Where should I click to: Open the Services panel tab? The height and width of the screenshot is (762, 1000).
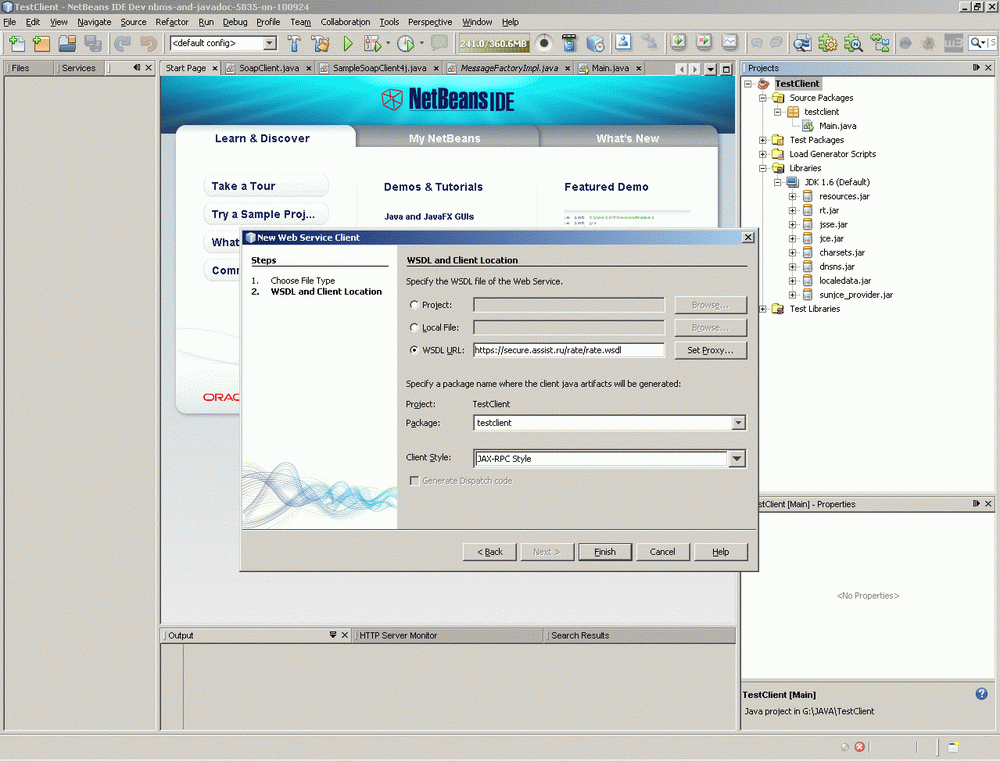[78, 68]
